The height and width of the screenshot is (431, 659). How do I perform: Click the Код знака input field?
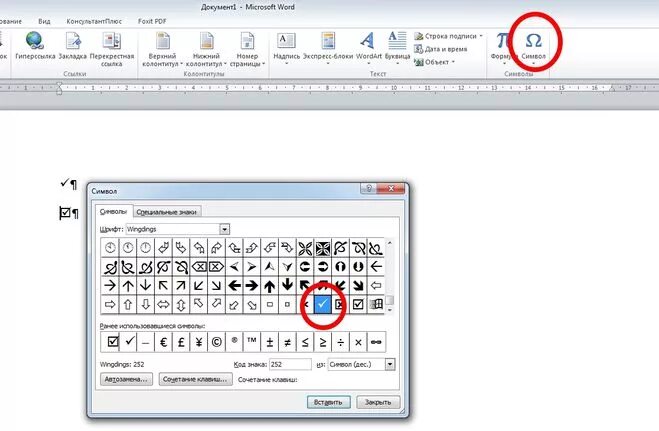coord(290,364)
